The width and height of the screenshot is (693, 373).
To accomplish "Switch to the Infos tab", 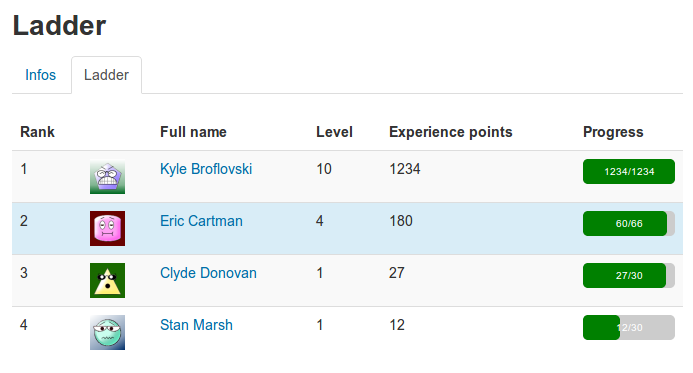I will pos(41,75).
